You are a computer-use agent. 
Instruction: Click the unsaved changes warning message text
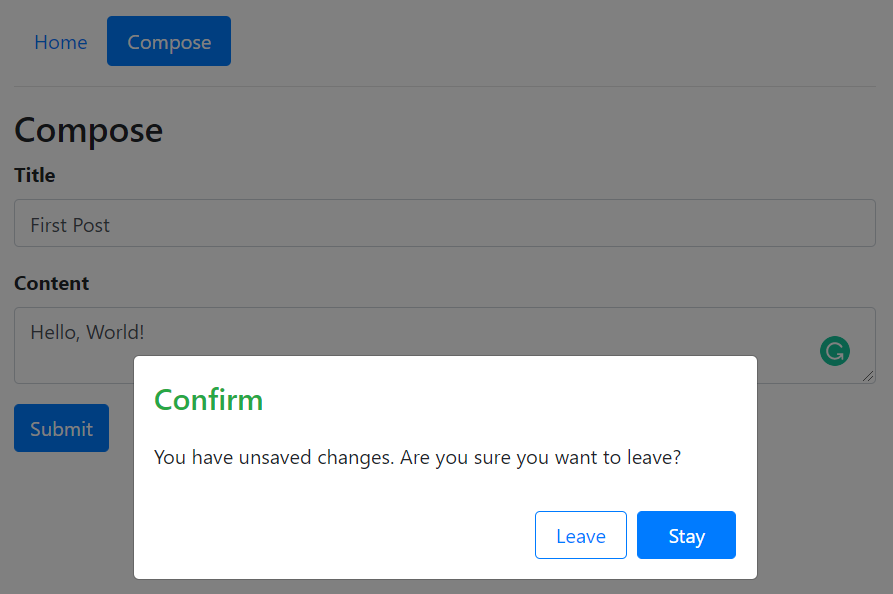click(x=417, y=457)
